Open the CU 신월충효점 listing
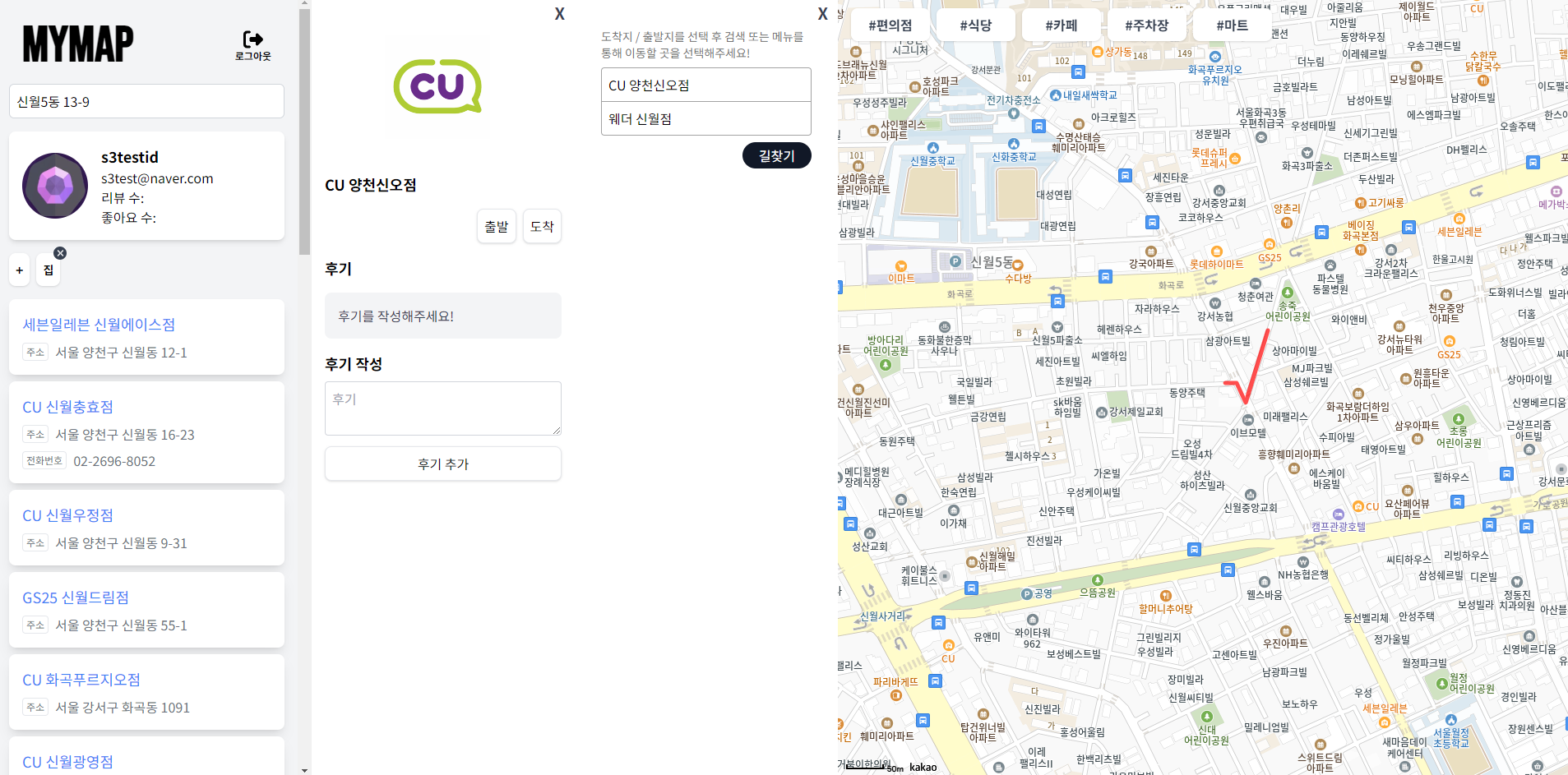The height and width of the screenshot is (775, 1568). click(x=67, y=407)
